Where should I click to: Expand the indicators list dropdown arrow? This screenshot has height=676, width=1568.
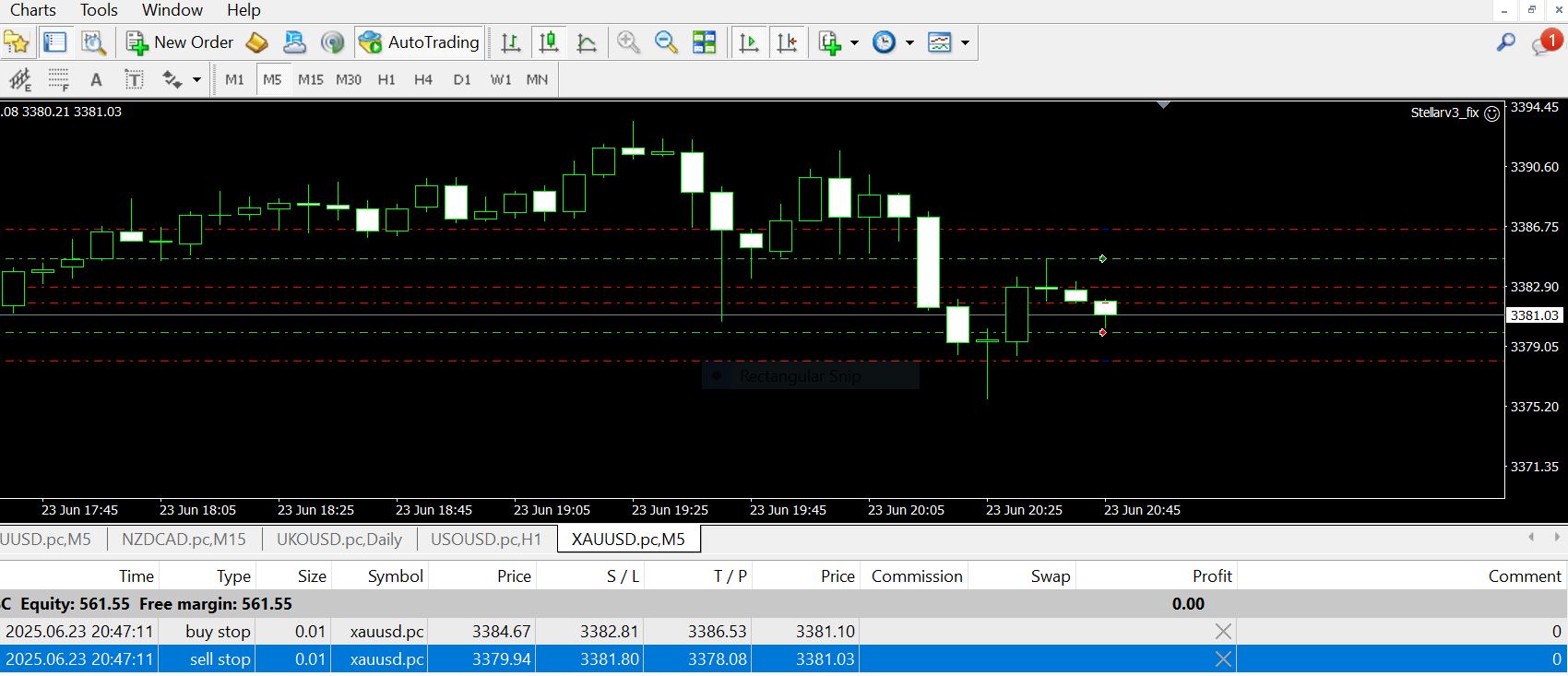click(854, 42)
